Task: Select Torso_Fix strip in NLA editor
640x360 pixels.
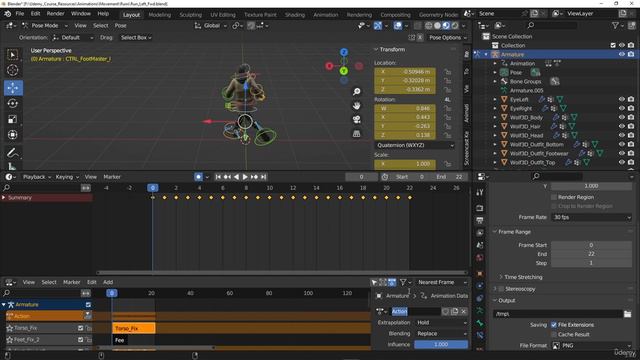Action: pyautogui.click(x=134, y=328)
